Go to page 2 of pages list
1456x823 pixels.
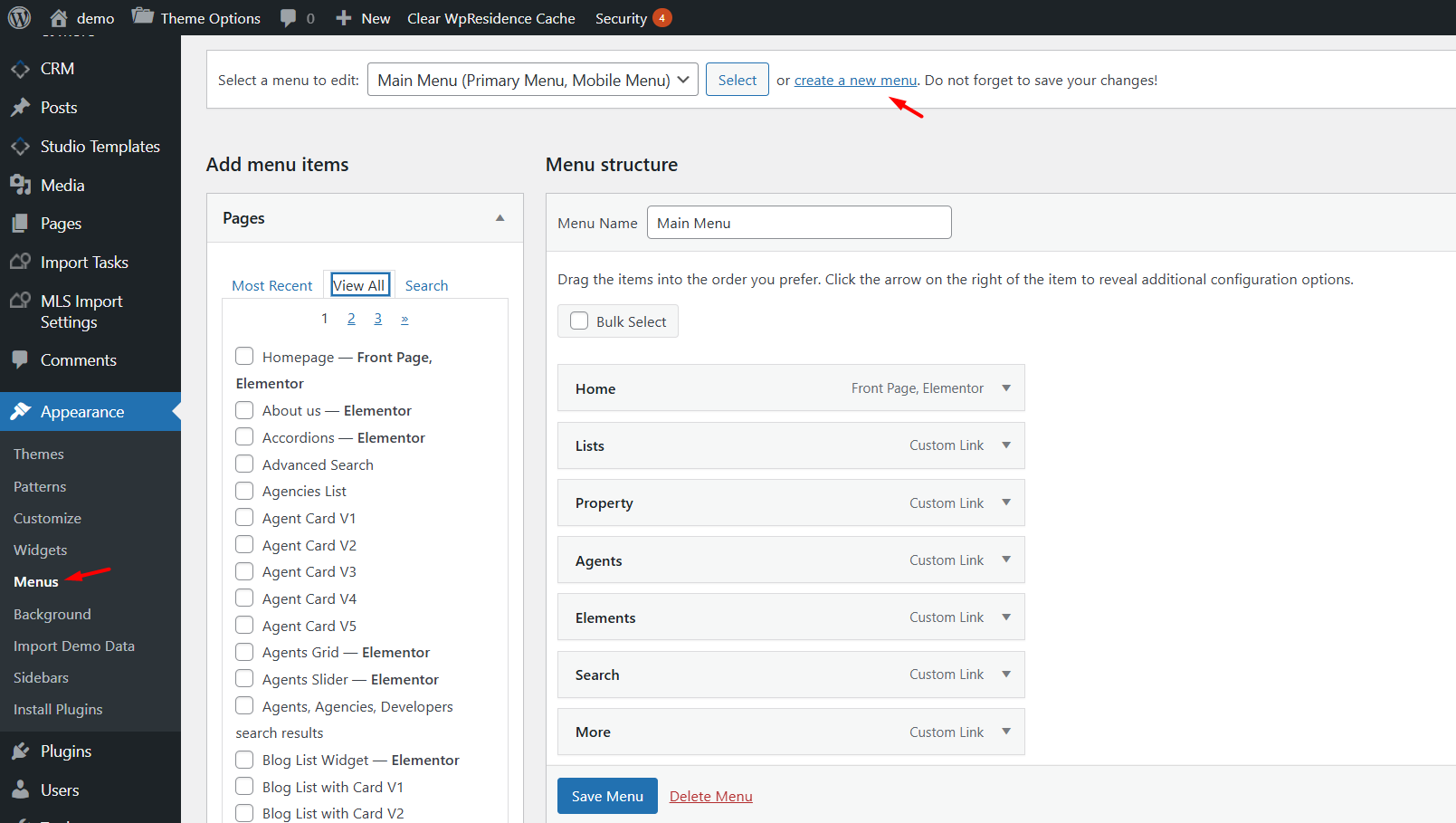351,319
